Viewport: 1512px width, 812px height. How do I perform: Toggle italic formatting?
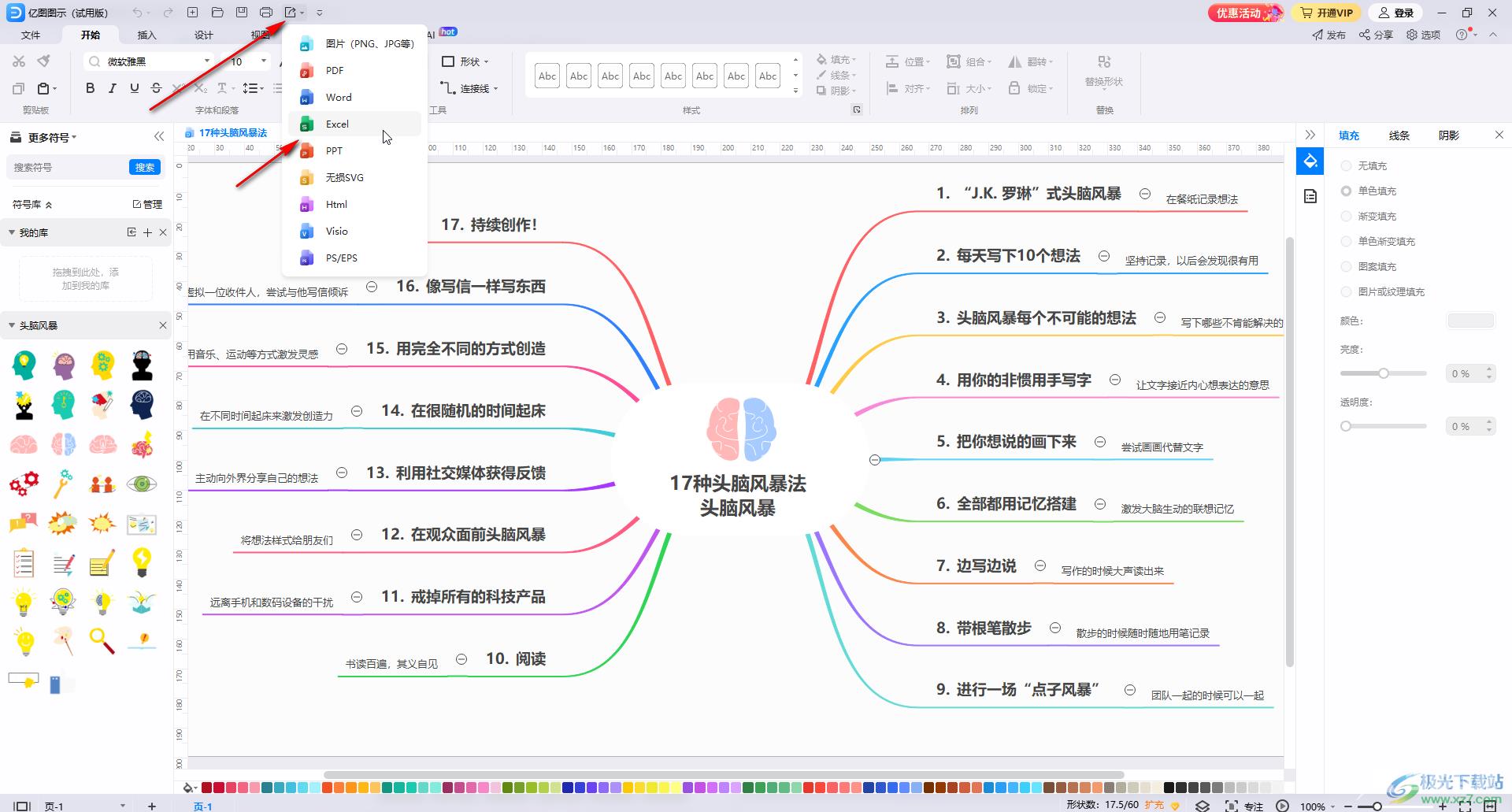pyautogui.click(x=112, y=88)
